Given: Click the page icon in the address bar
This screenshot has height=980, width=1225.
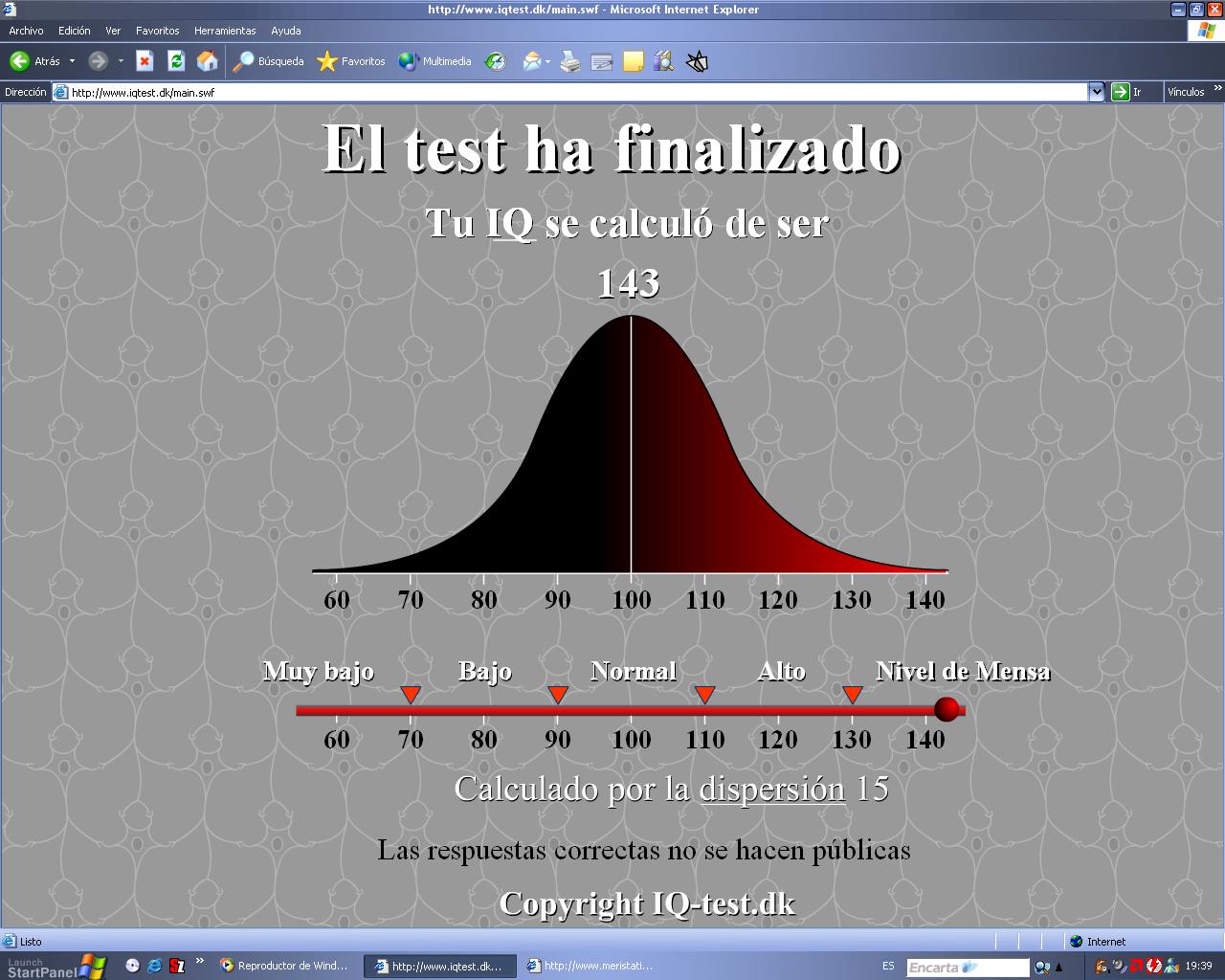Looking at the screenshot, I should pyautogui.click(x=61, y=93).
